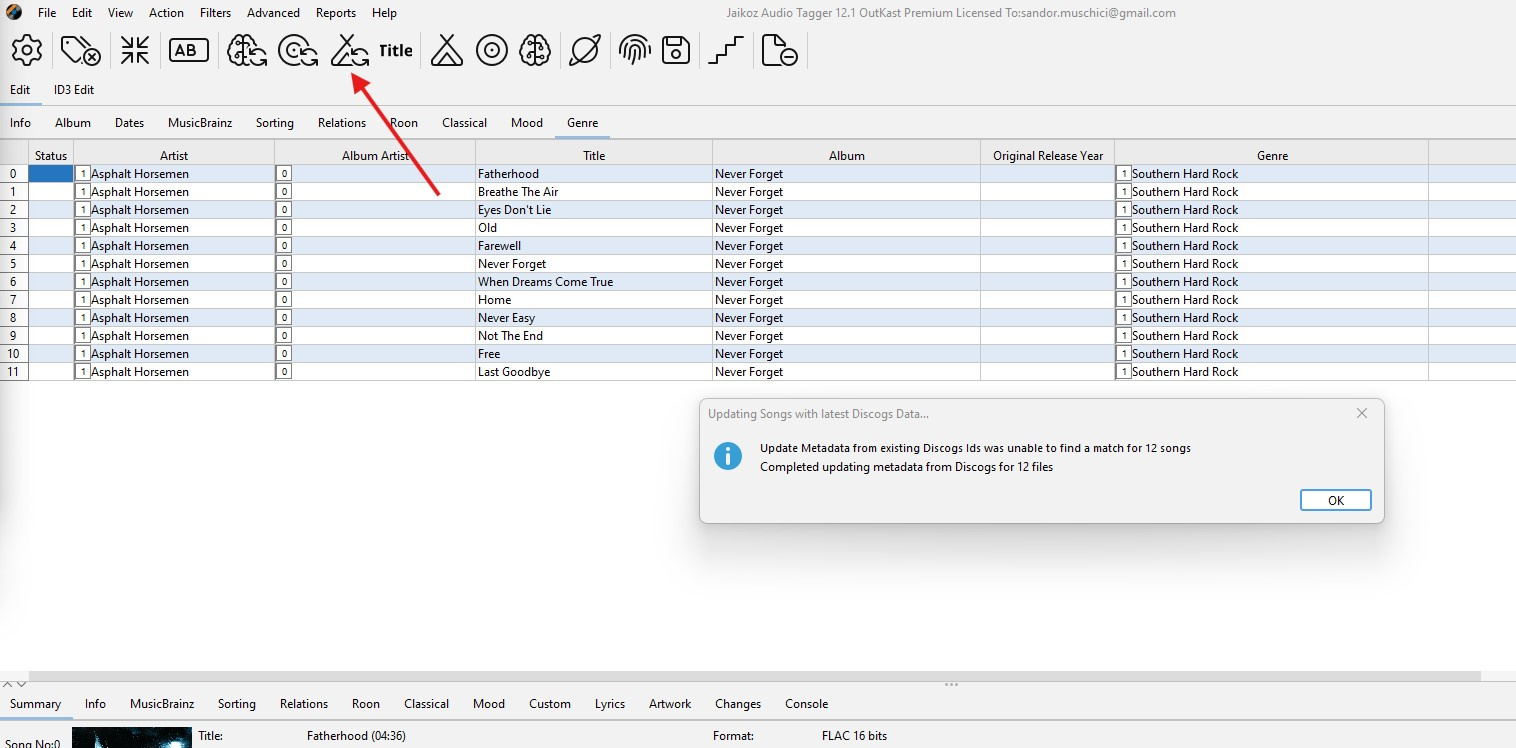Click the tent icon with refresh arrows
Viewport: 1516px width, 748px height.
click(x=350, y=50)
